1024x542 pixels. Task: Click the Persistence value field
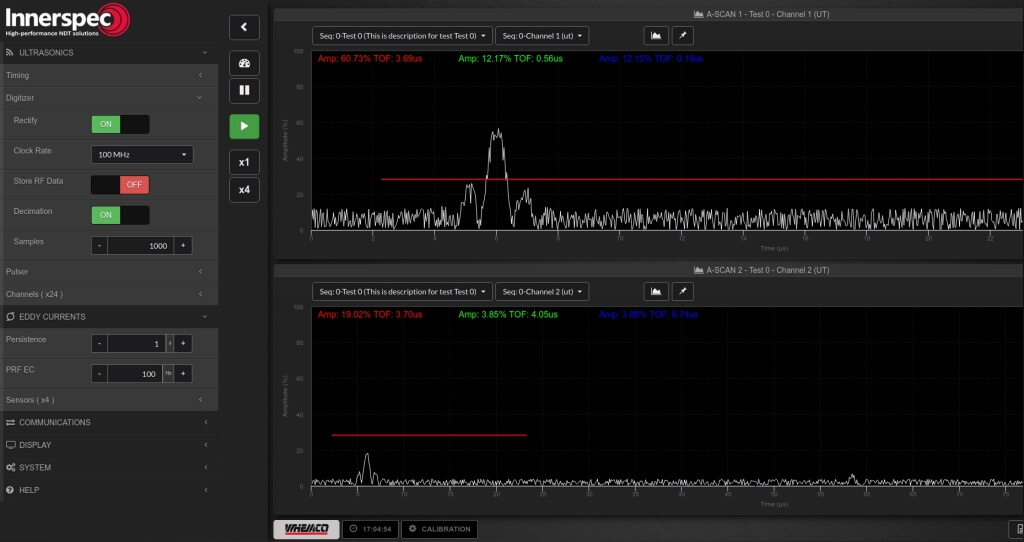pyautogui.click(x=136, y=343)
